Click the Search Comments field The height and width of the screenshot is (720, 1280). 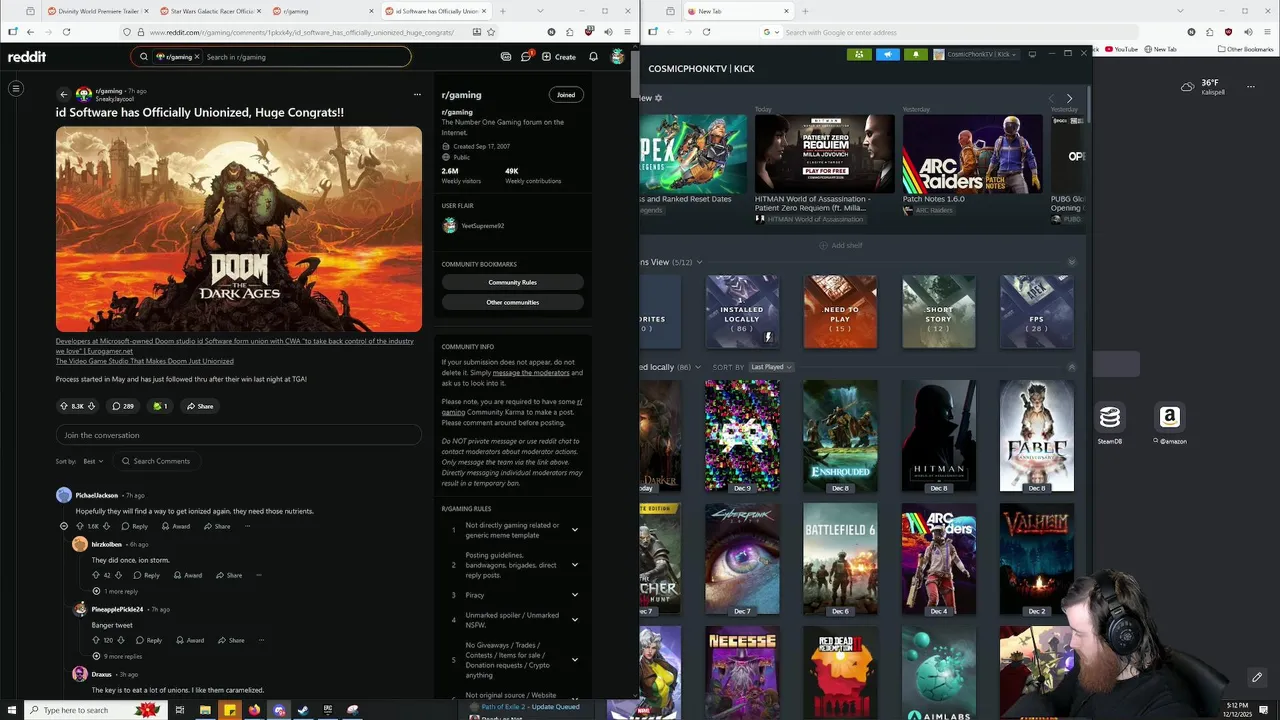pyautogui.click(x=158, y=461)
